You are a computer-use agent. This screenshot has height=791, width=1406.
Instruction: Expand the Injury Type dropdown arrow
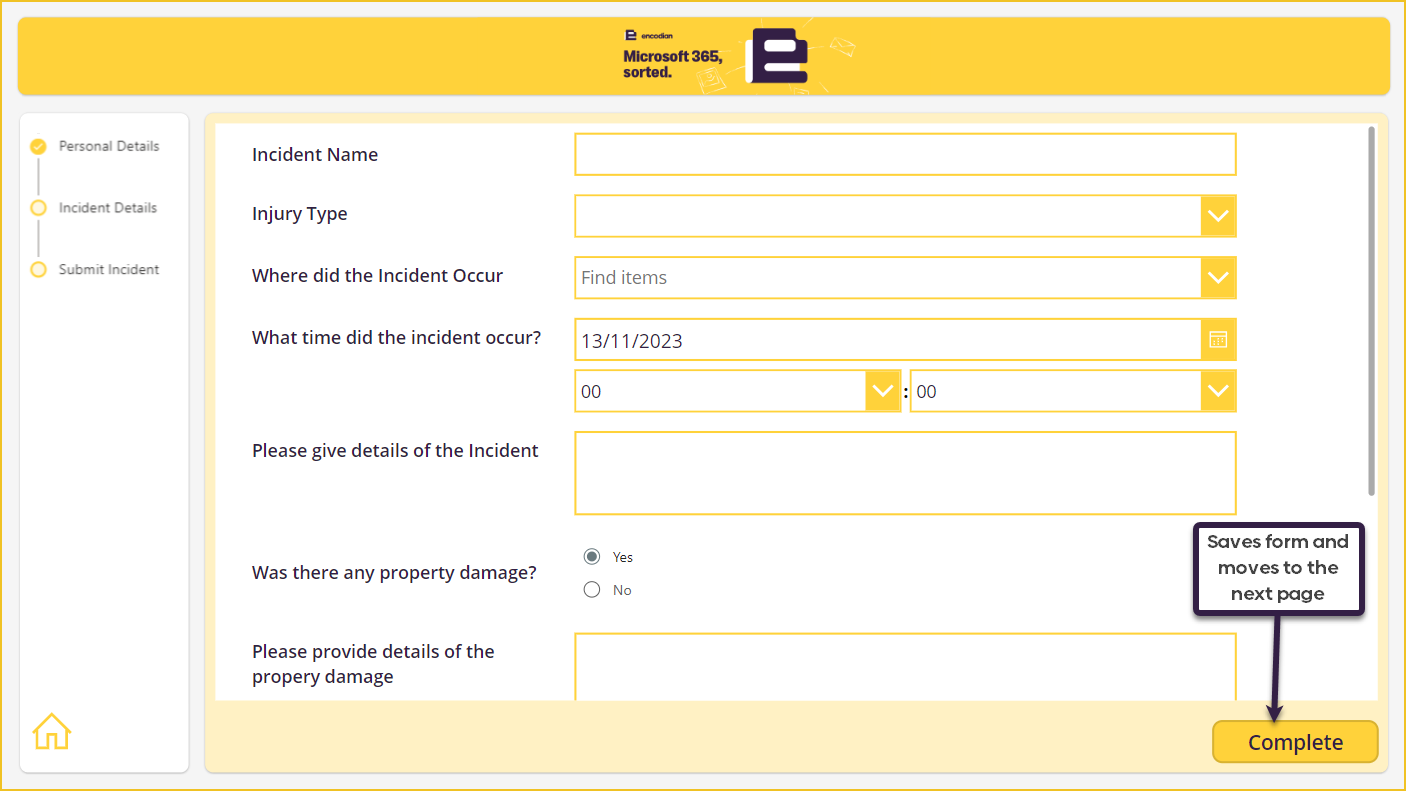click(x=1218, y=216)
